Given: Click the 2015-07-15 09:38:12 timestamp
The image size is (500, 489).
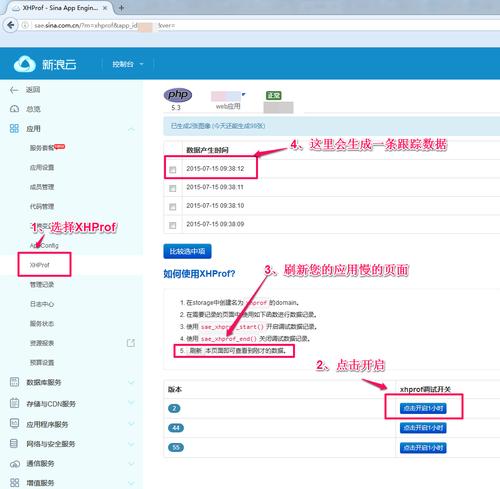Looking at the screenshot, I should coord(215,169).
